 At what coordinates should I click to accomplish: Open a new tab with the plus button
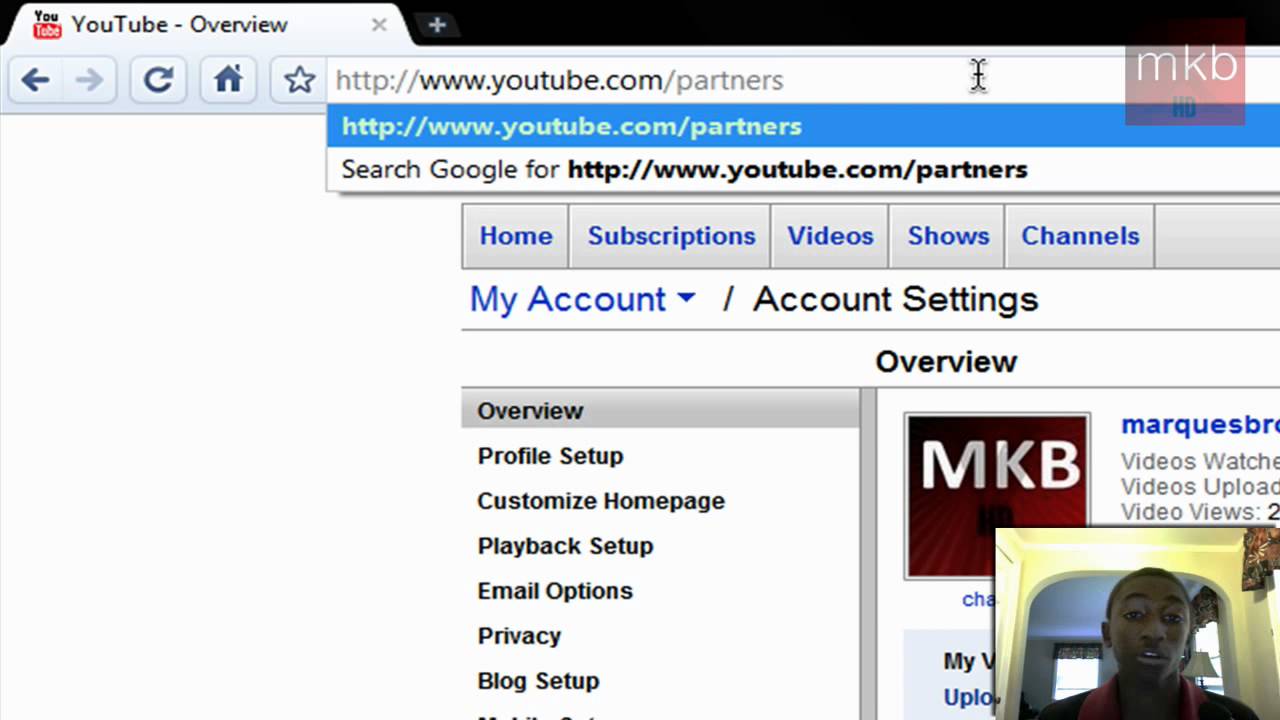(x=437, y=25)
